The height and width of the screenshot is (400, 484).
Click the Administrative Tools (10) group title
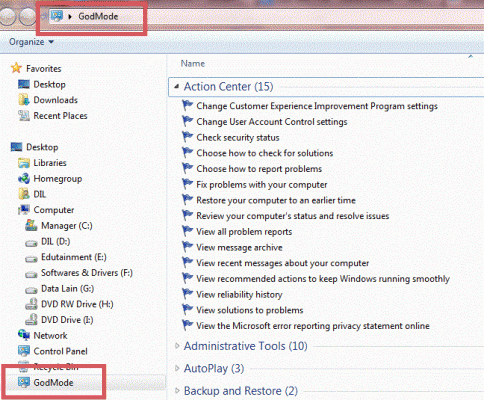click(x=246, y=346)
